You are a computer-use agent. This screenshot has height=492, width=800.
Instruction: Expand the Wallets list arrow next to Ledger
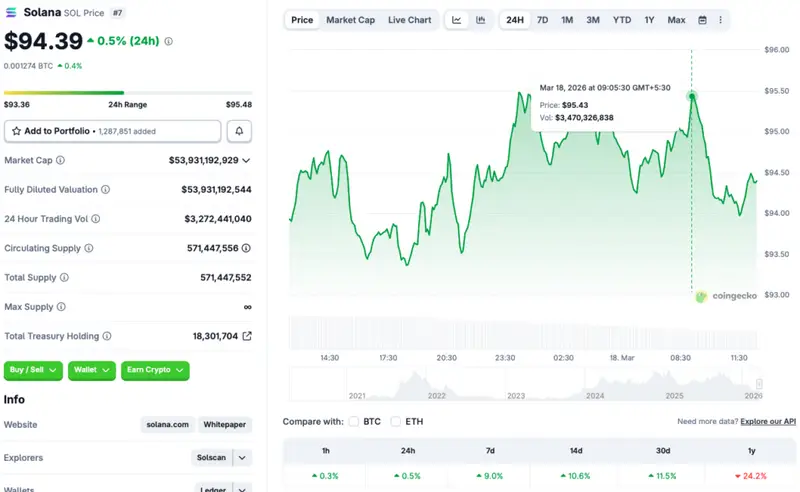(x=242, y=489)
